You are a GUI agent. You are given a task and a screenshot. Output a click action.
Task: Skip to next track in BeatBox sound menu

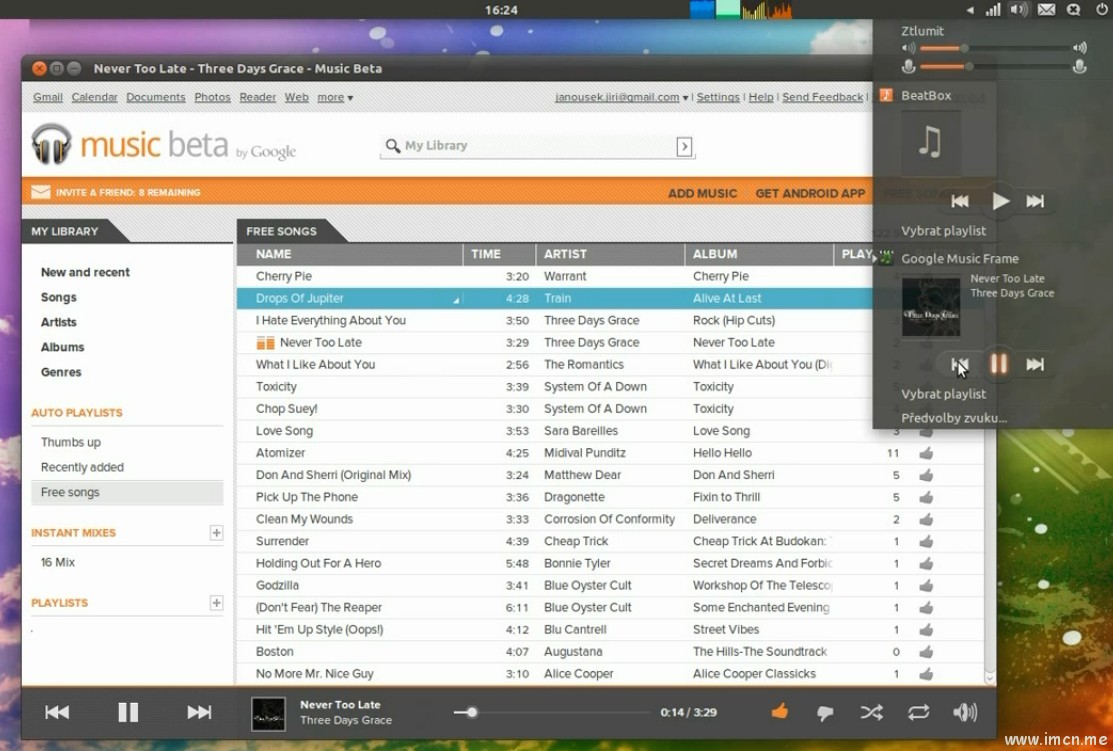pos(1035,201)
